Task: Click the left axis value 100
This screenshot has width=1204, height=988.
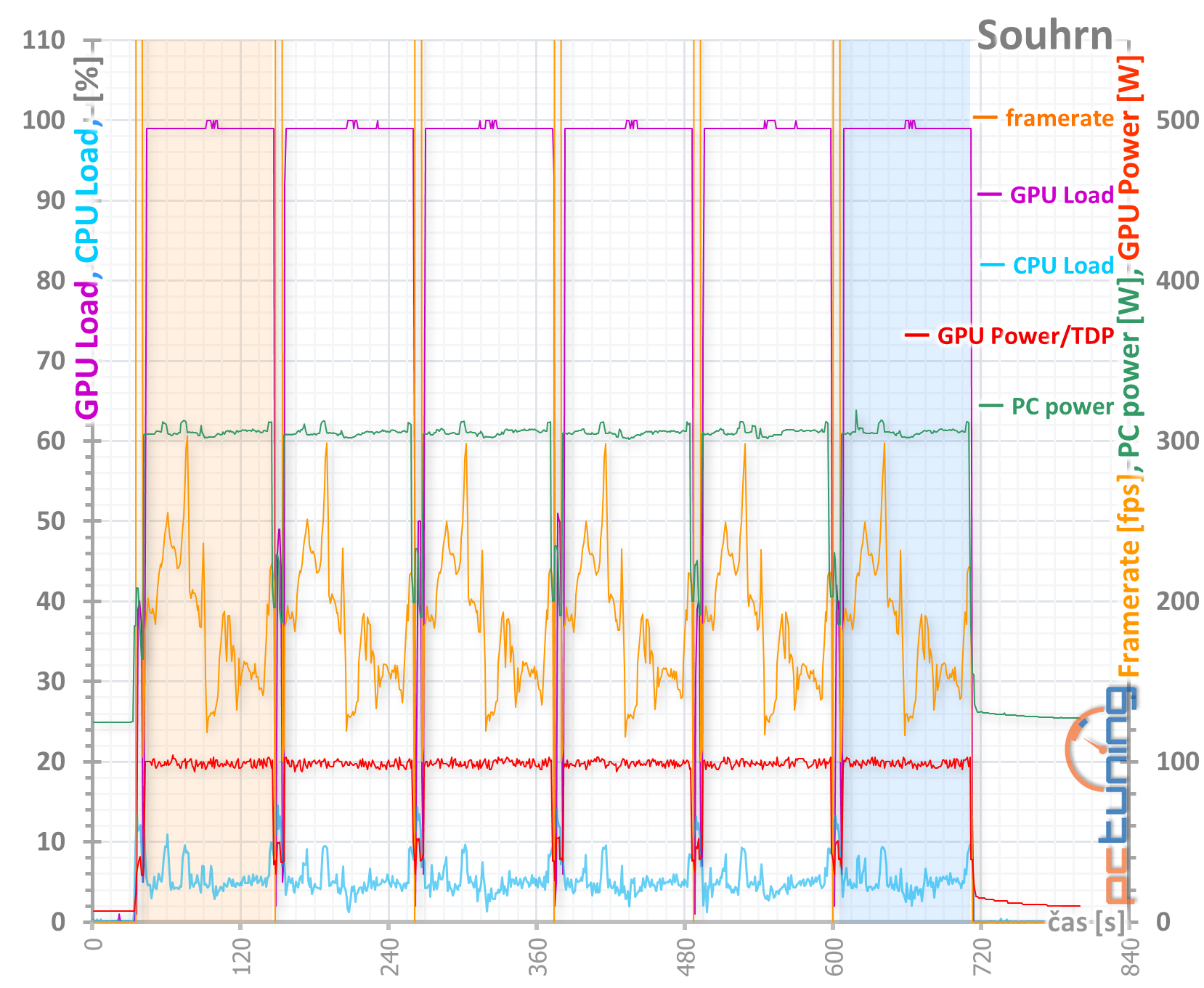Action: pos(44,120)
